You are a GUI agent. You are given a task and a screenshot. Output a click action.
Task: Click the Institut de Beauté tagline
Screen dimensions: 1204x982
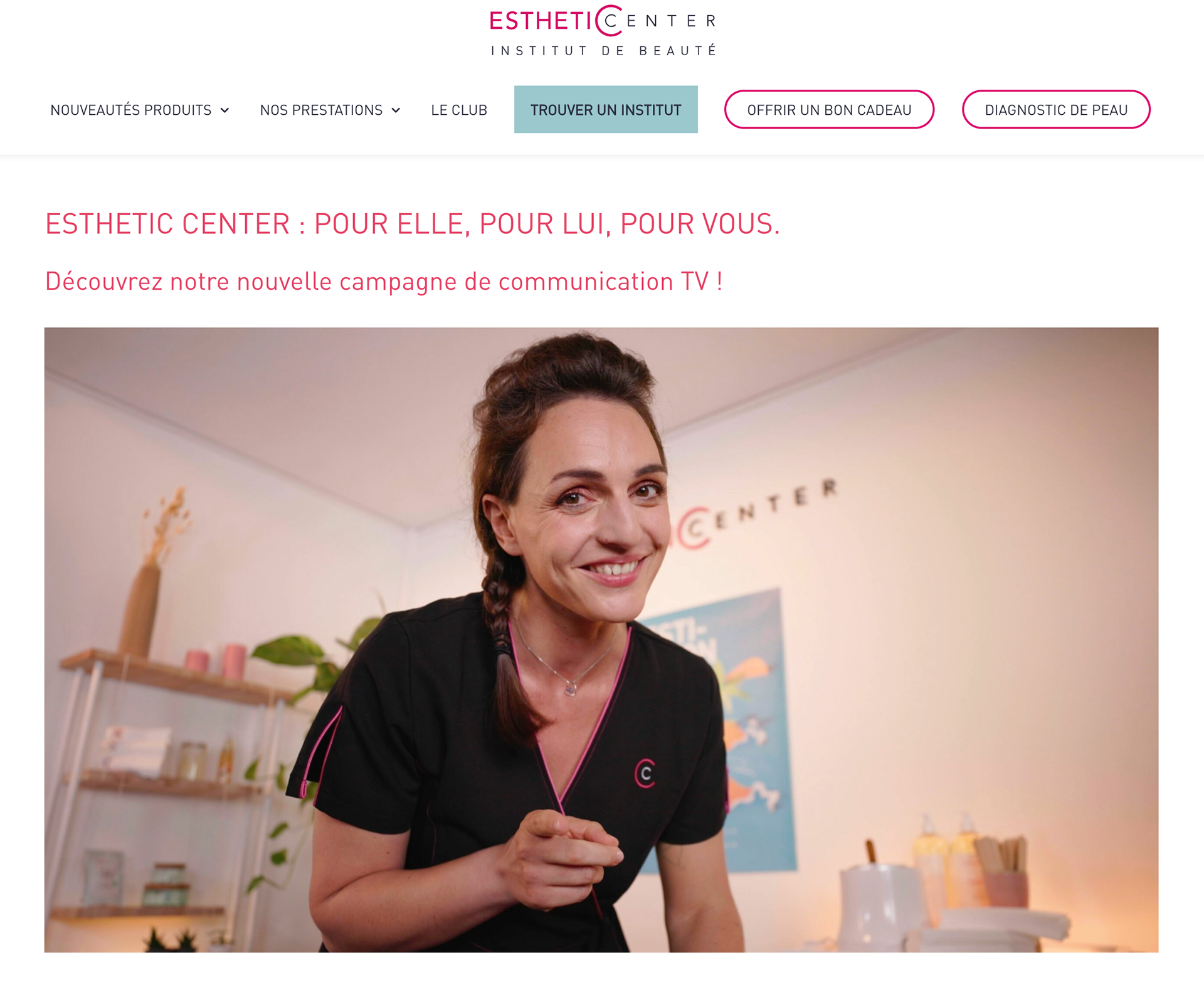coord(603,51)
